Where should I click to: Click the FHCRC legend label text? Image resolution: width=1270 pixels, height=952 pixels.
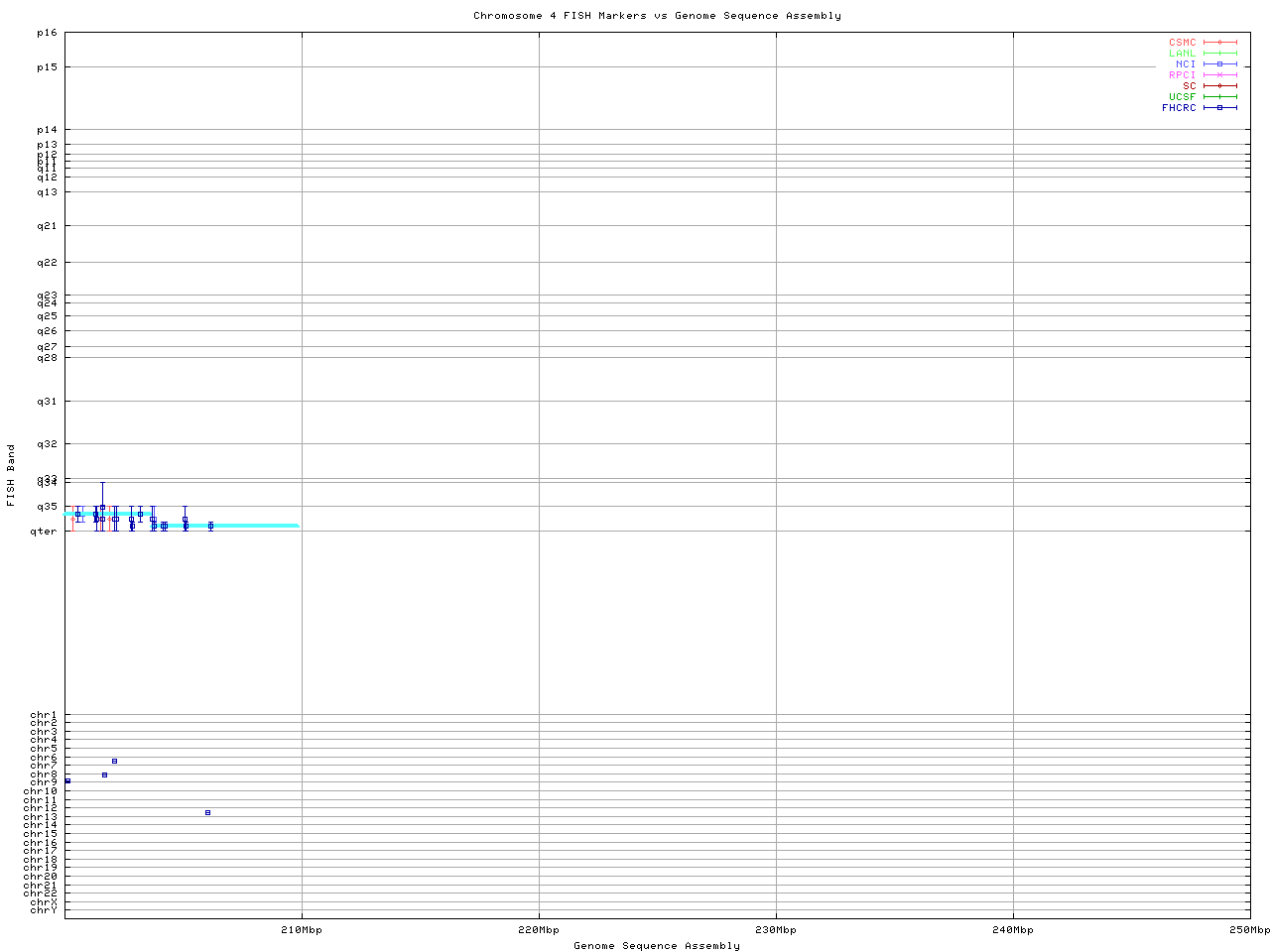tap(1179, 108)
